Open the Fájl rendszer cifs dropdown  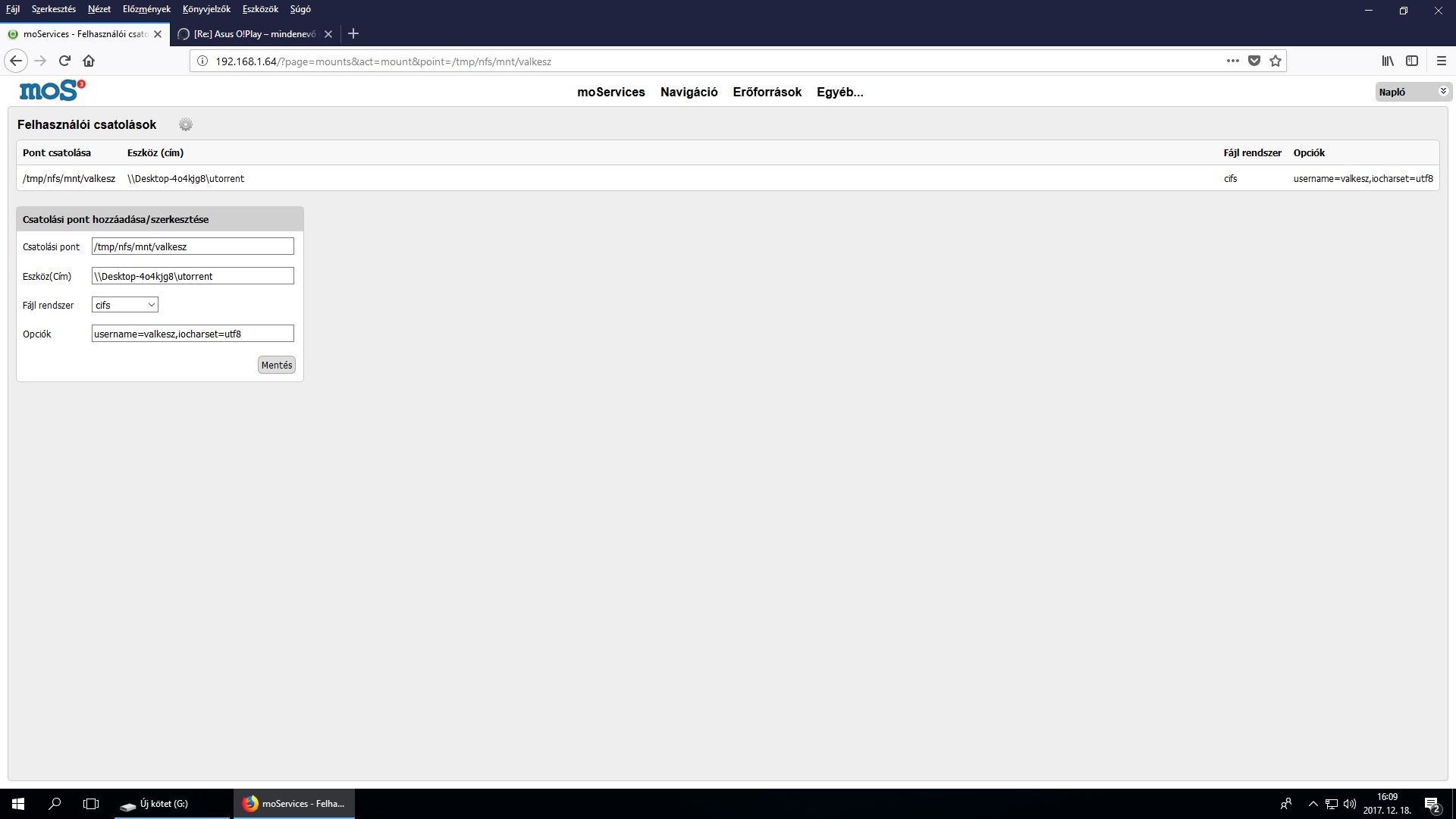tap(125, 305)
